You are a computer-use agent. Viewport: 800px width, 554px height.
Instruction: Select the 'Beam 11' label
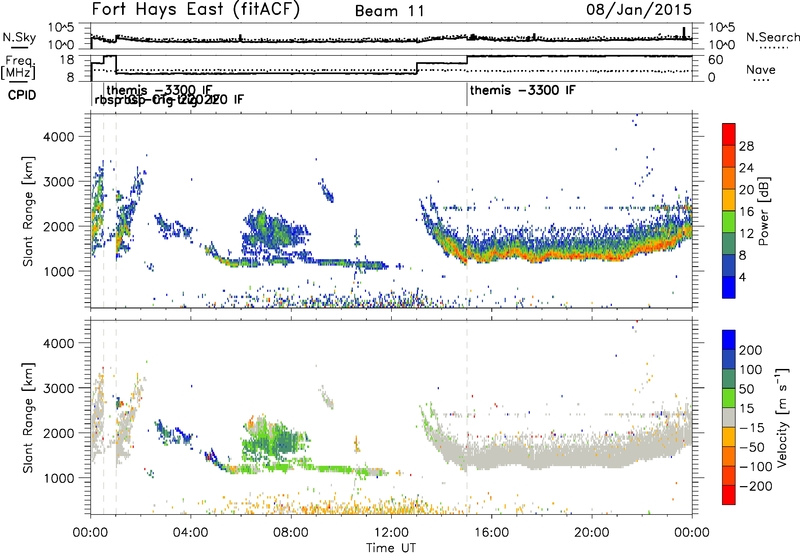click(x=390, y=11)
